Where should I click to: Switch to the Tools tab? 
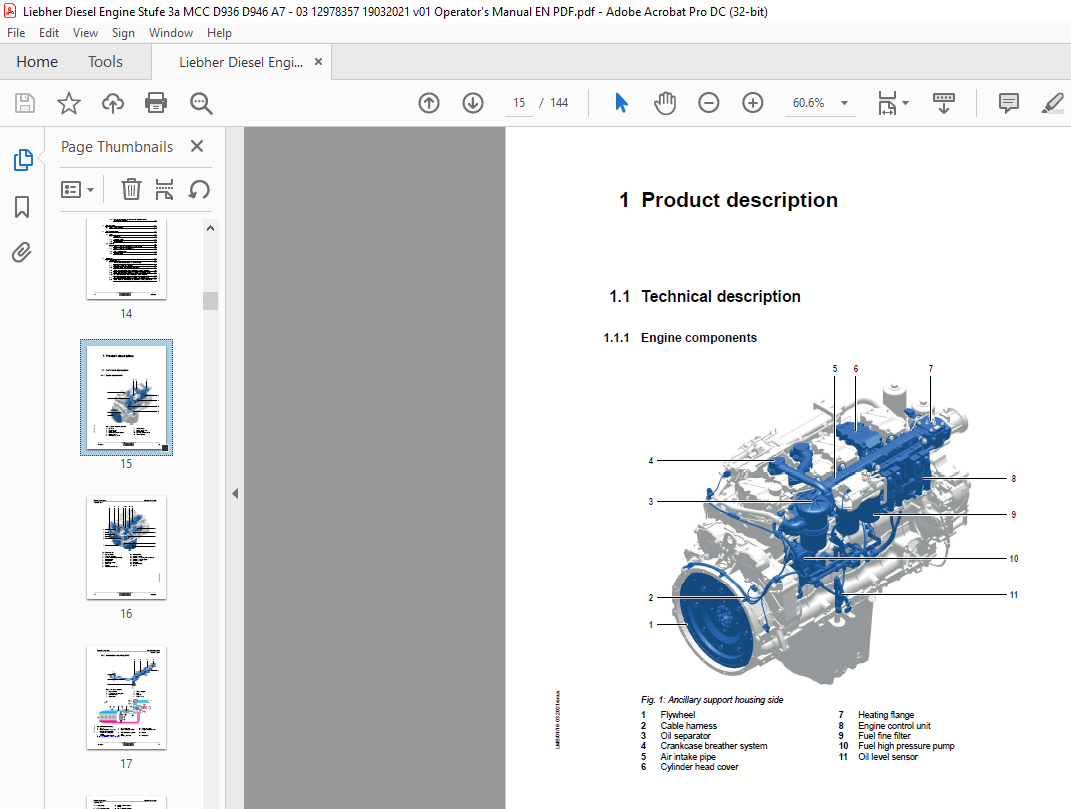click(105, 61)
